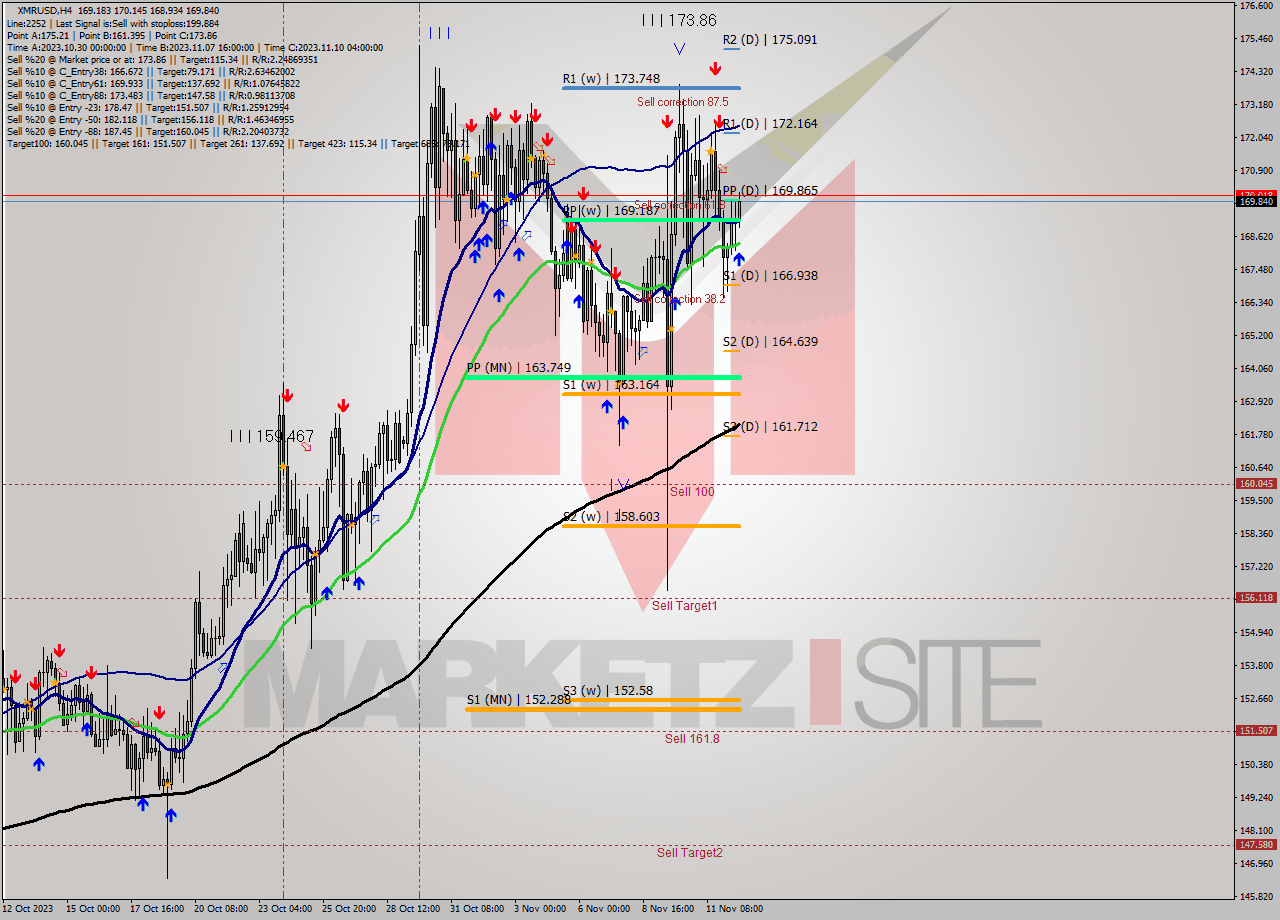The image size is (1280, 920).
Task: Click the '| | | 173.86' high marker label
Action: click(x=679, y=20)
